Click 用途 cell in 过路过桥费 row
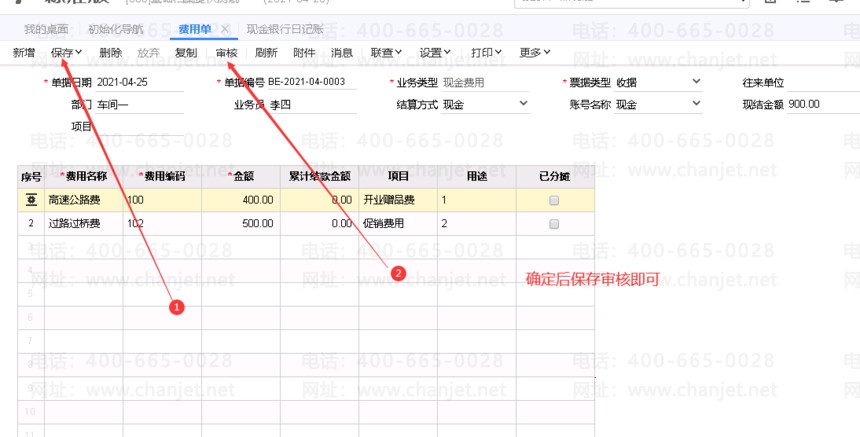This screenshot has height=437, width=860. [477, 224]
